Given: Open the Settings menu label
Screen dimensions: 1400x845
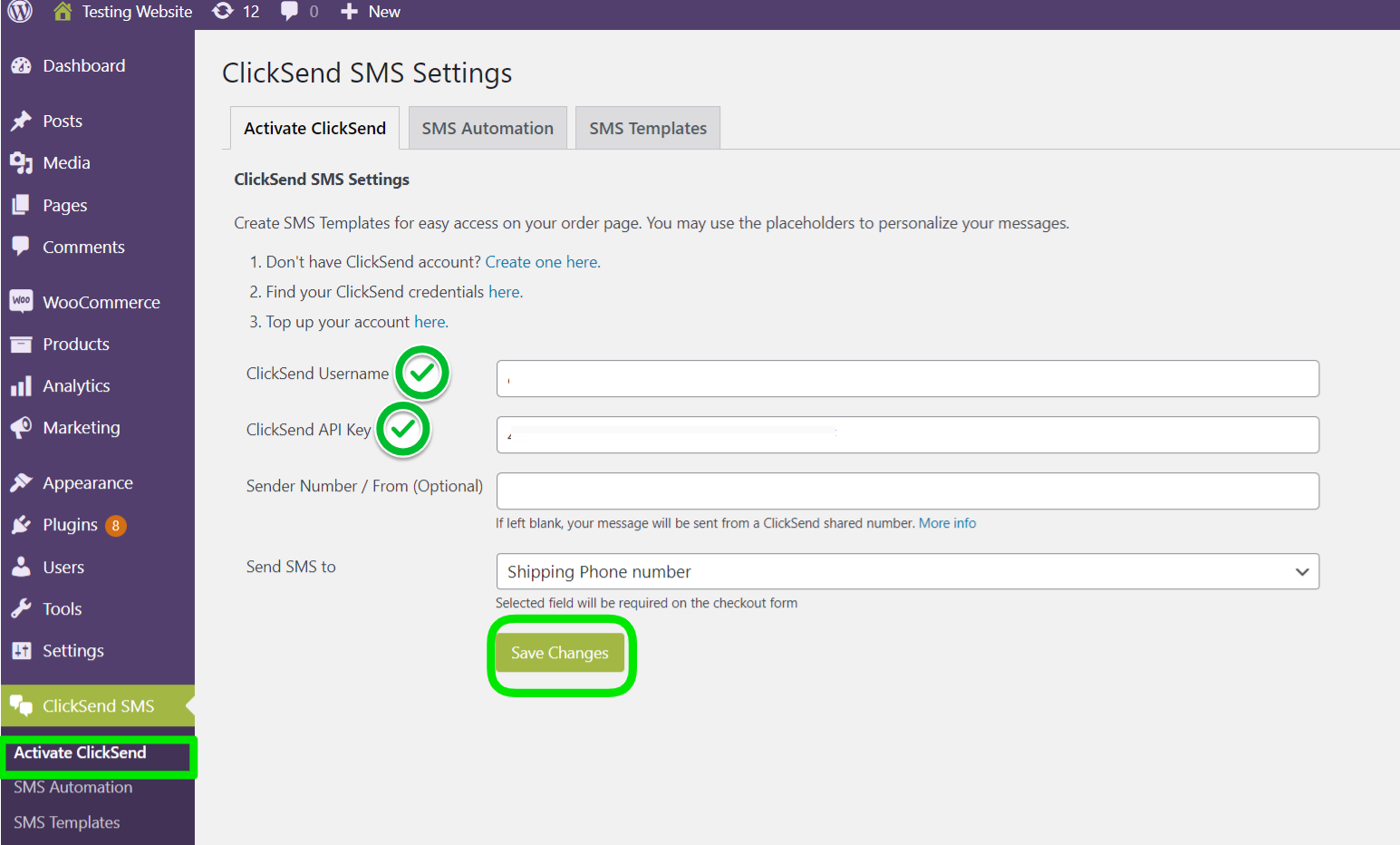Looking at the screenshot, I should 73,650.
